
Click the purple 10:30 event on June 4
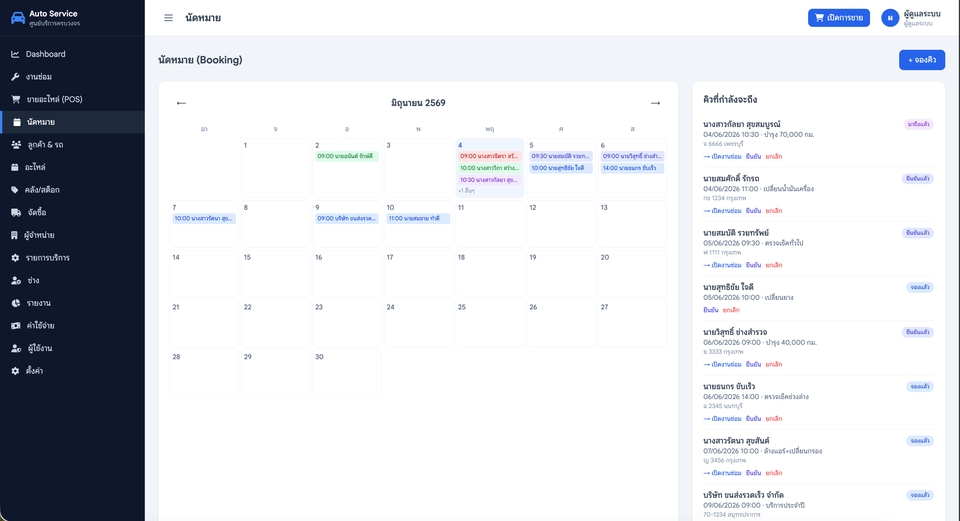(x=489, y=180)
